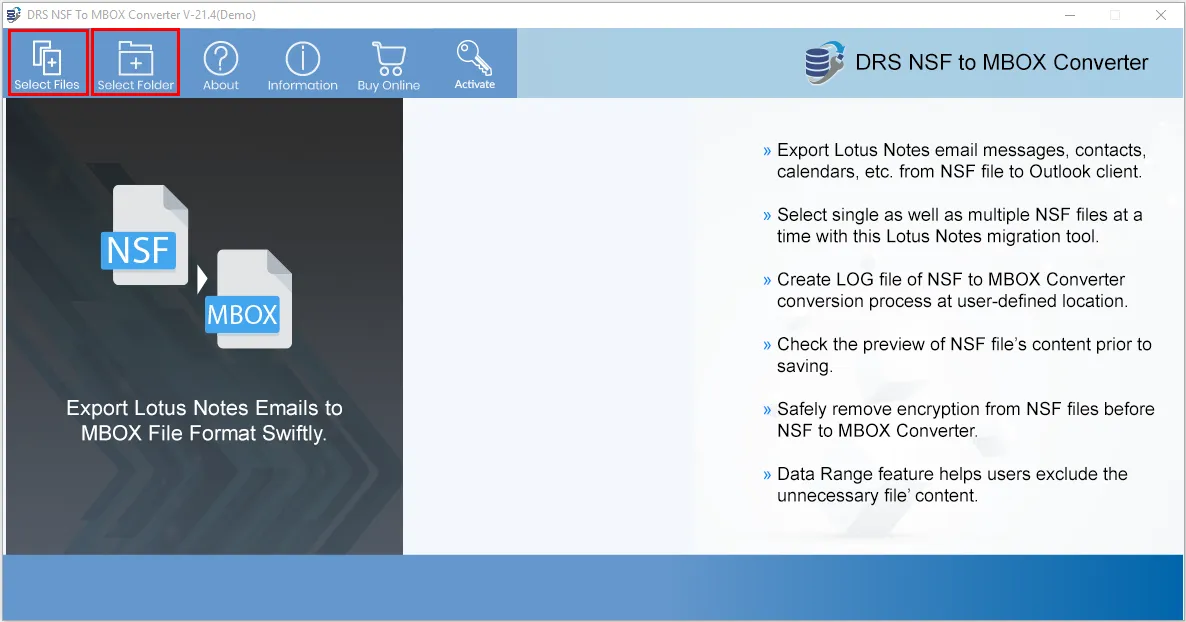Screen dimensions: 1186x622
Task: Click the 'Check the preview' bullet text
Action: [x=964, y=355]
